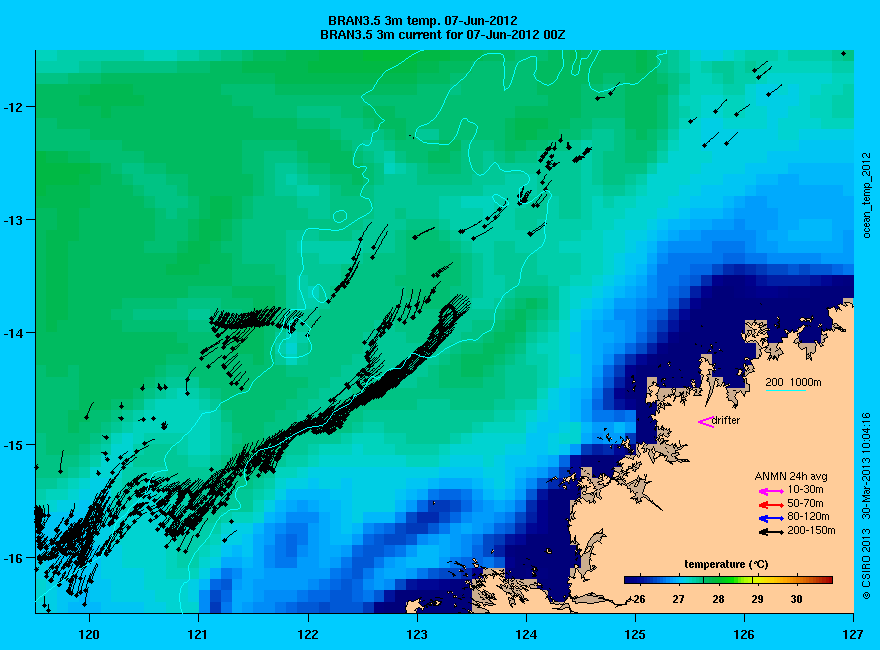Click latitude axis label -16
The height and width of the screenshot is (650, 880).
point(12,559)
